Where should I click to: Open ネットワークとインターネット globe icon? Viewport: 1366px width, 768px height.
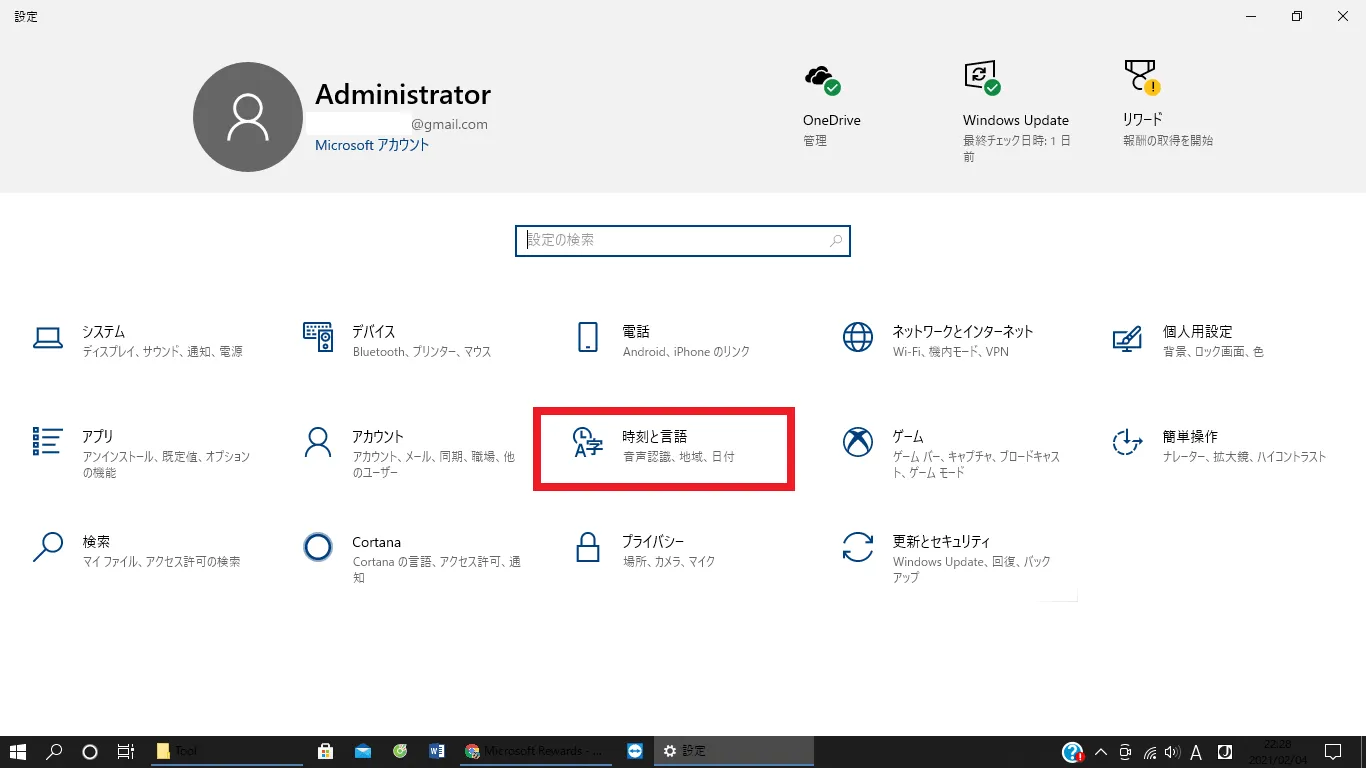tap(858, 338)
